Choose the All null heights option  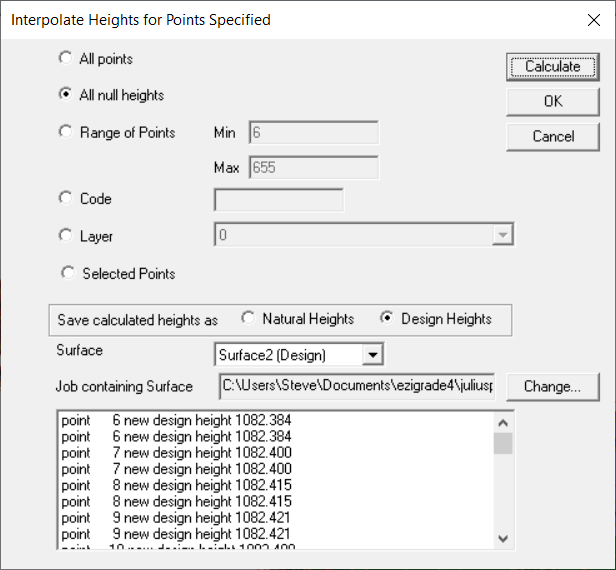(x=66, y=95)
